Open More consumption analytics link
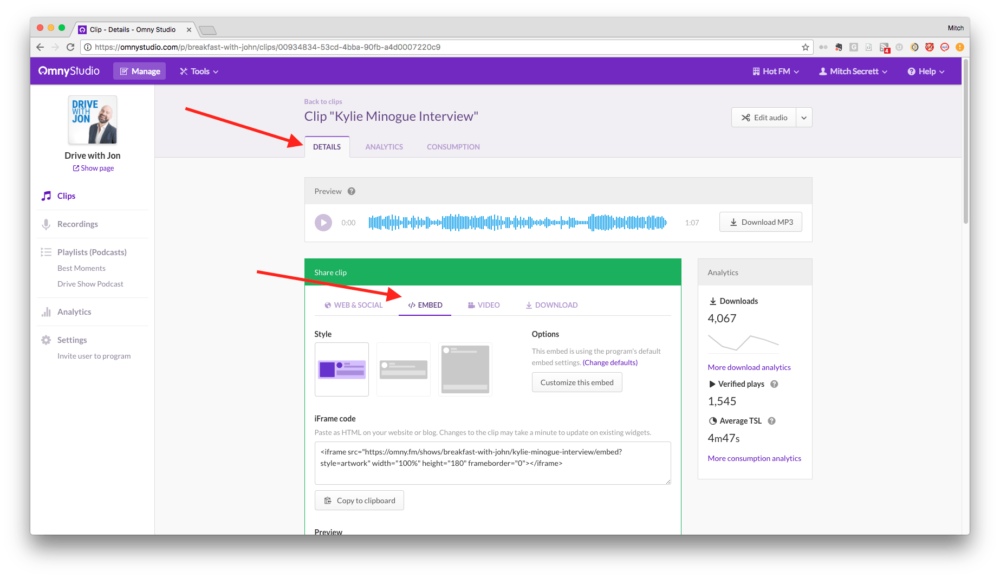The image size is (1000, 578). [x=754, y=458]
